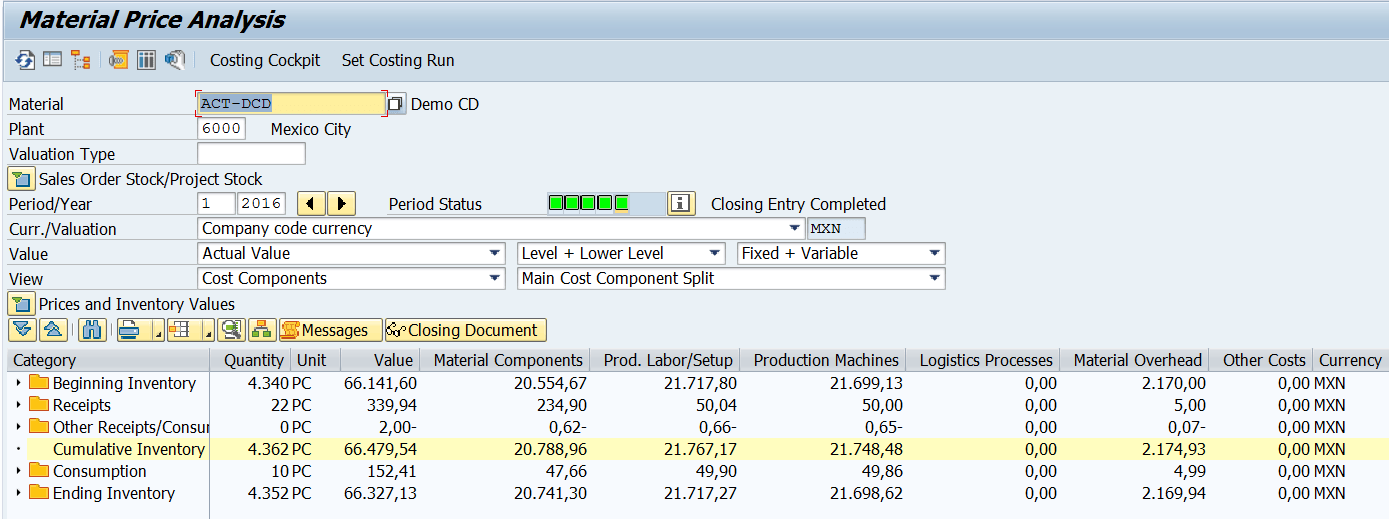Click the Category column header
Viewport: 1389px width, 519px height.
(108, 360)
